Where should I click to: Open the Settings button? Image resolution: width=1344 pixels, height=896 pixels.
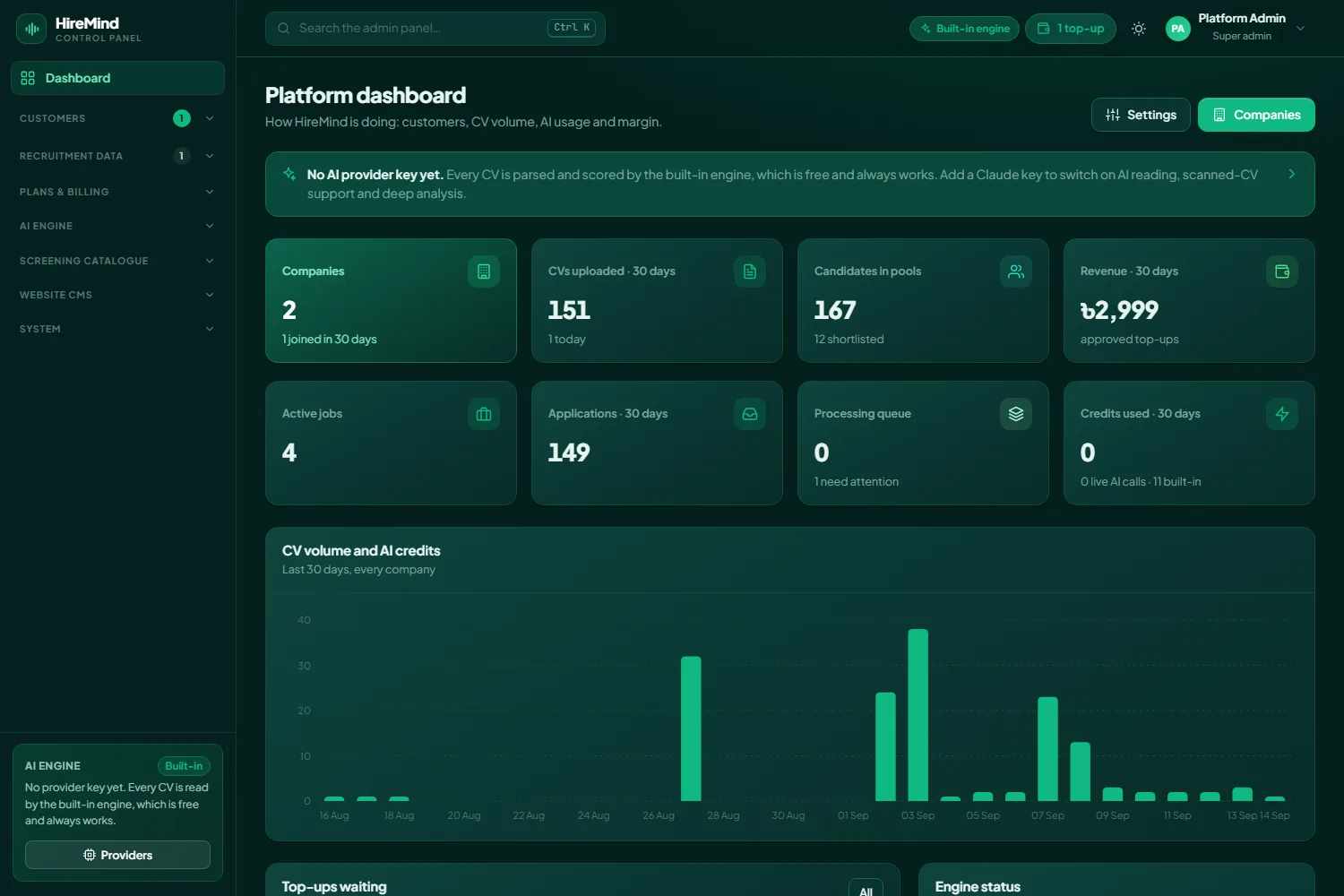point(1141,115)
